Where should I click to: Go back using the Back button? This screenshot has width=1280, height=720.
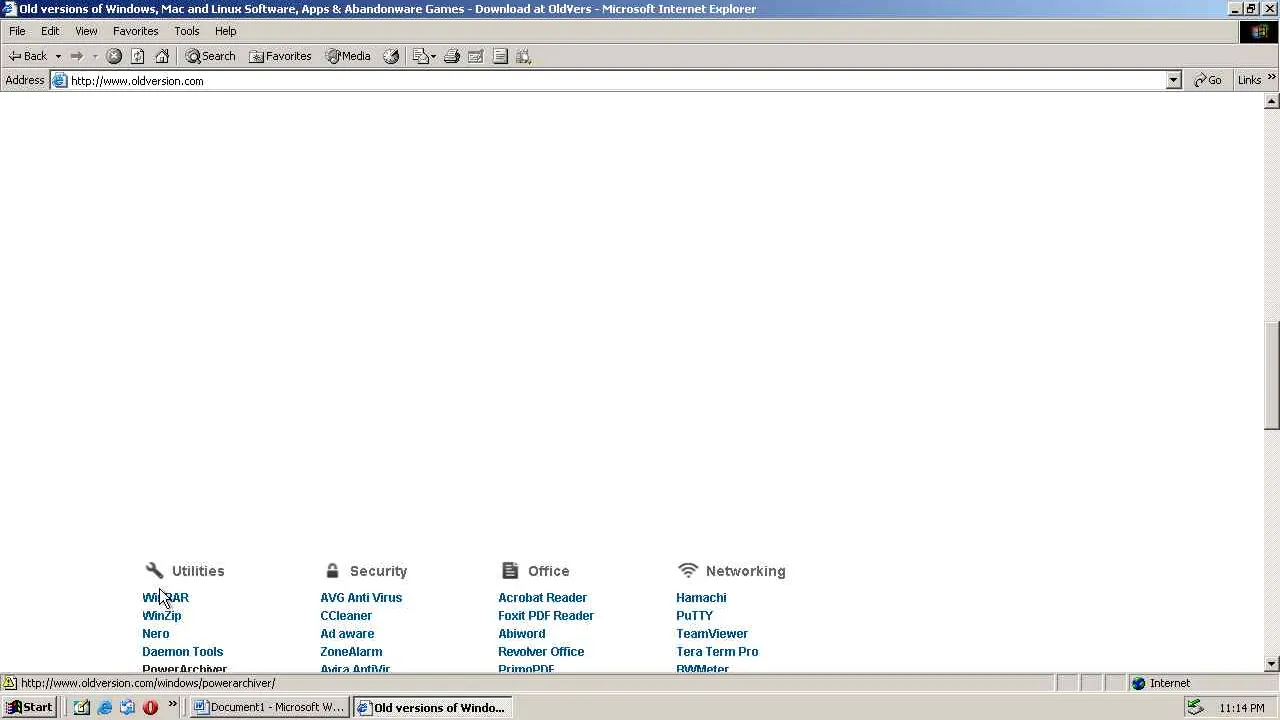click(x=28, y=56)
